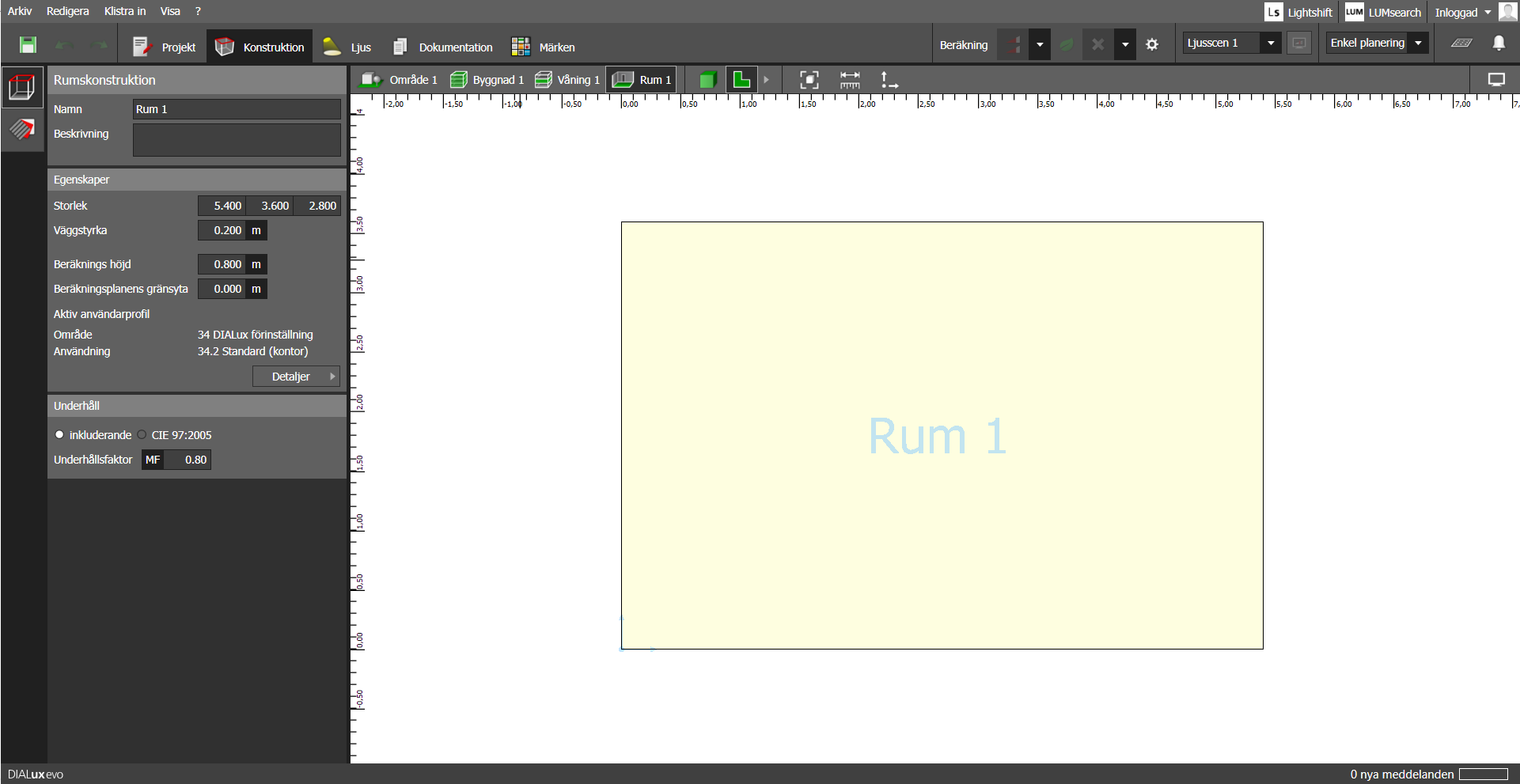
Task: Open the Detaljer button
Action: tap(296, 377)
